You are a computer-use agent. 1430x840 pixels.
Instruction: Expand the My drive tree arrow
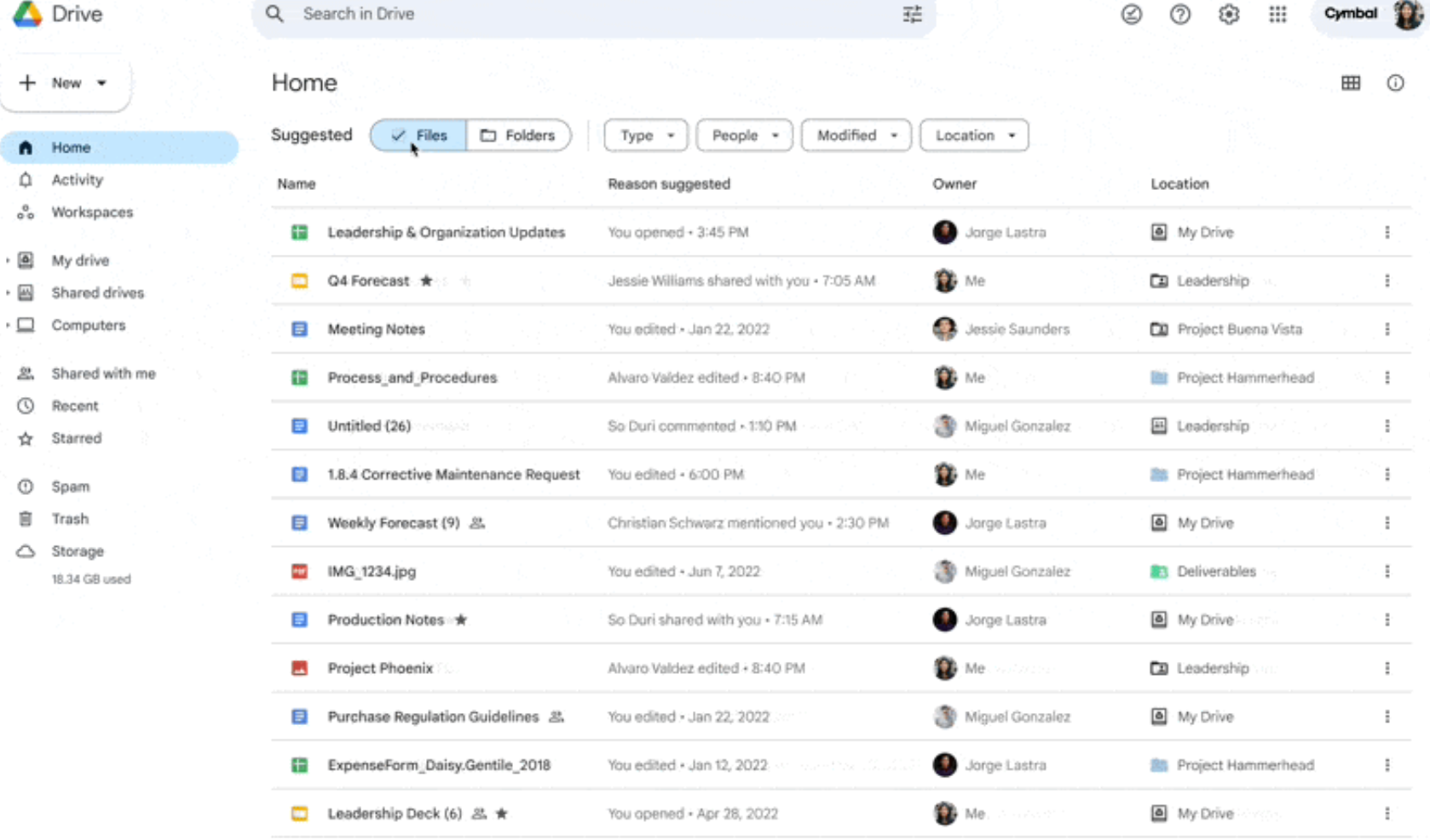pos(8,261)
